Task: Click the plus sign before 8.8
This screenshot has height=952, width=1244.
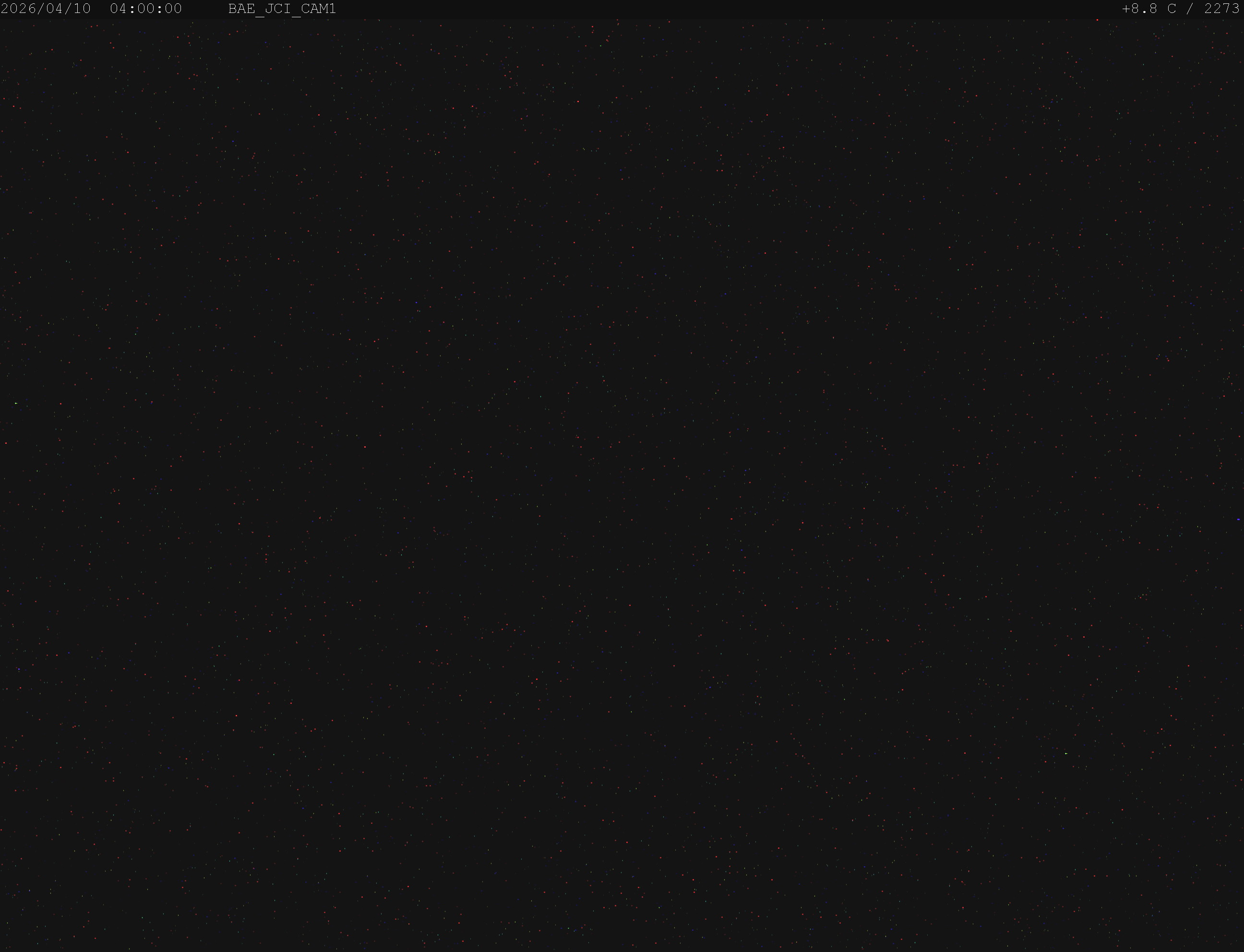Action: tap(1126, 9)
